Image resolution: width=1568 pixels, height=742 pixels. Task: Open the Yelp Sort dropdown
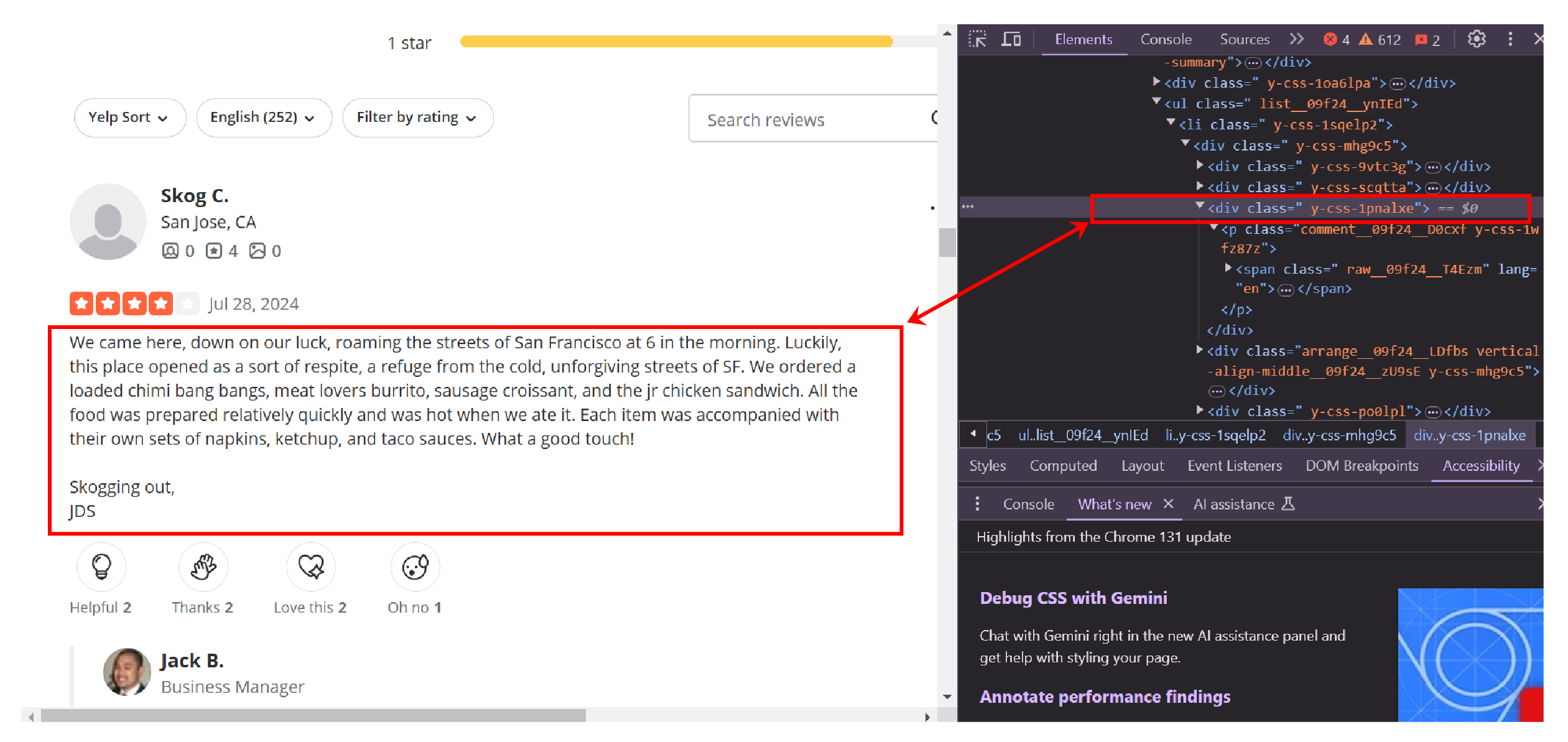(x=130, y=118)
